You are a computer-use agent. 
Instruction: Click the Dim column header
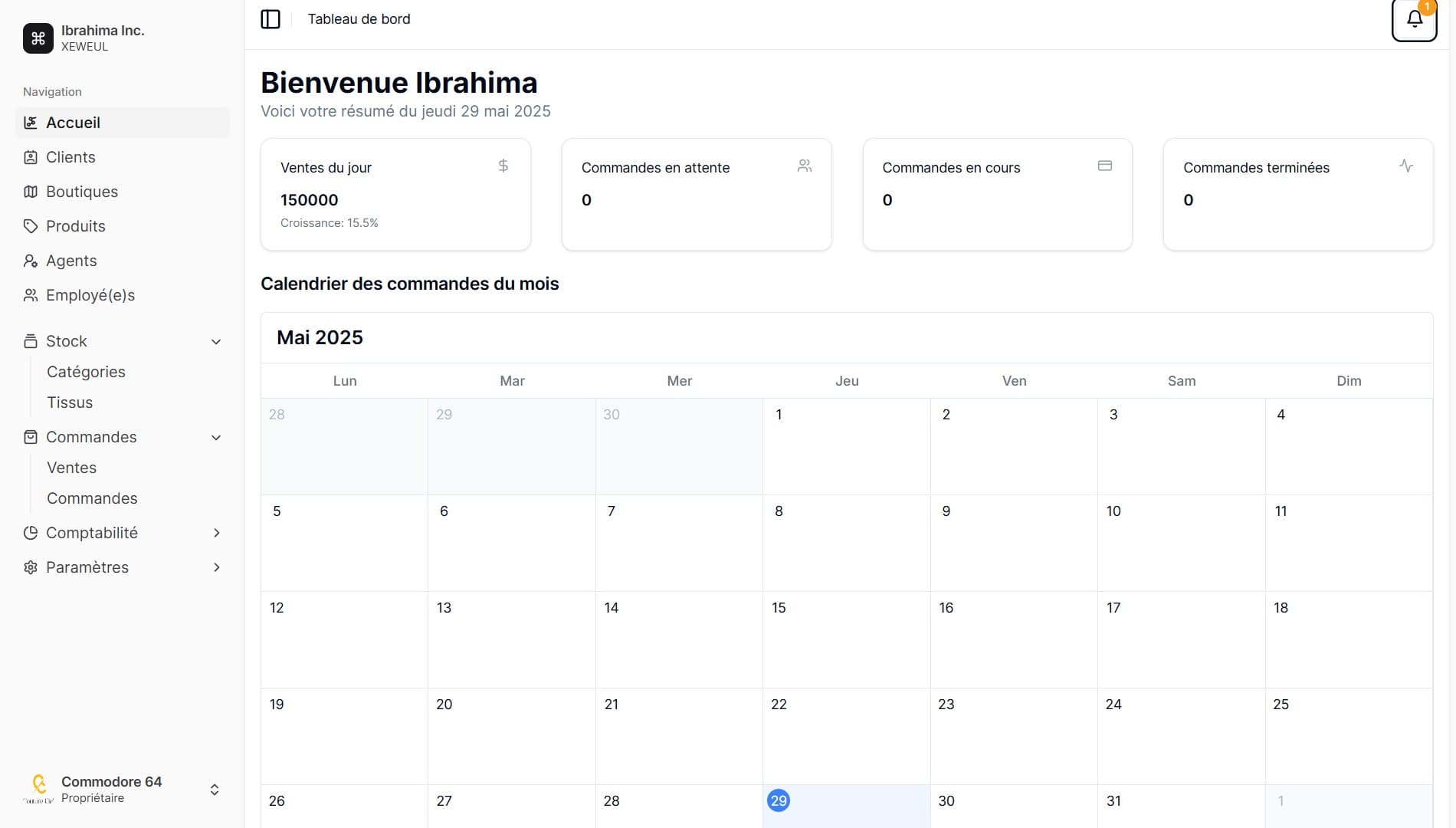tap(1349, 381)
